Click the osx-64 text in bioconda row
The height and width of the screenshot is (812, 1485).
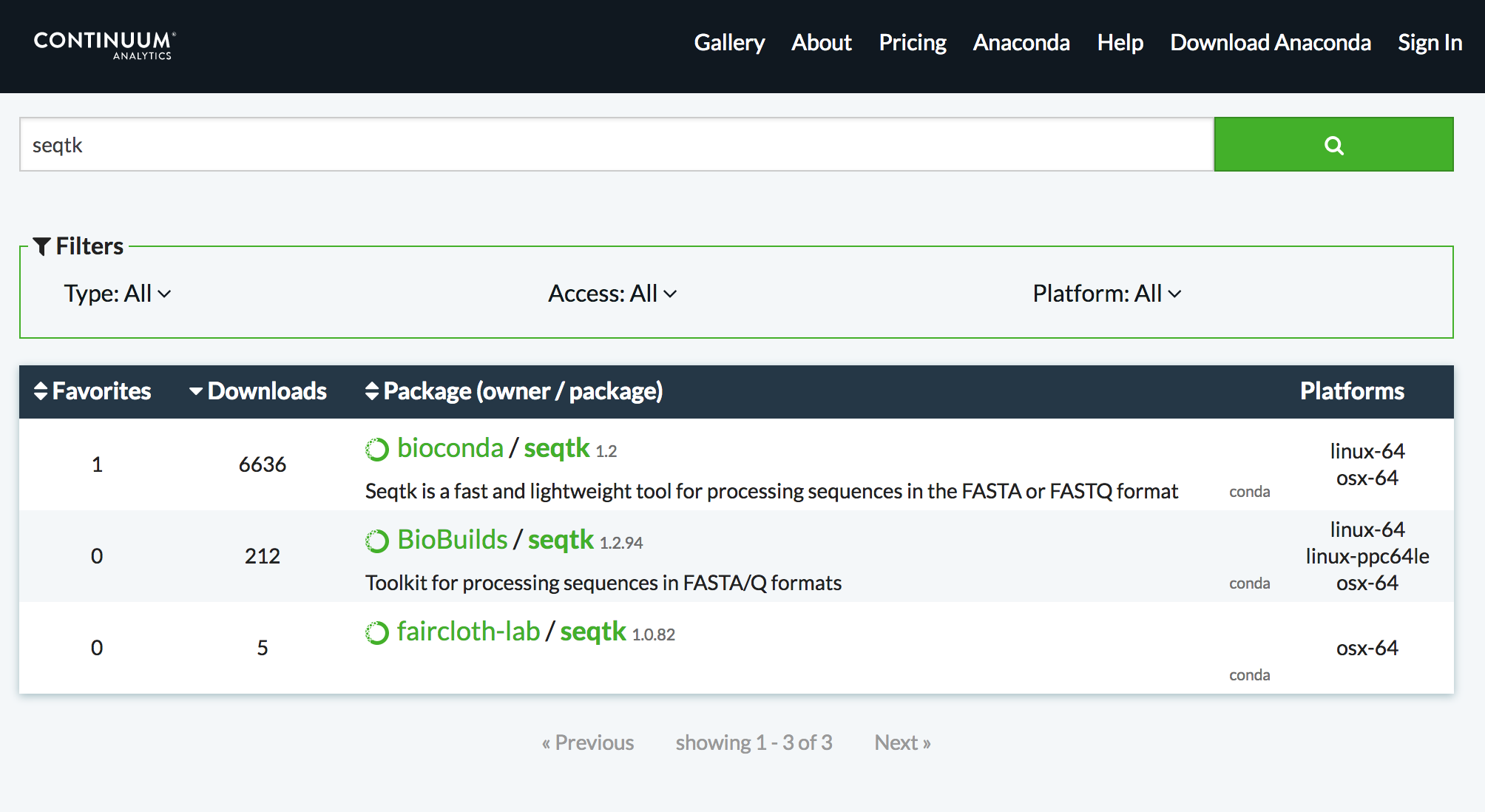(1367, 478)
